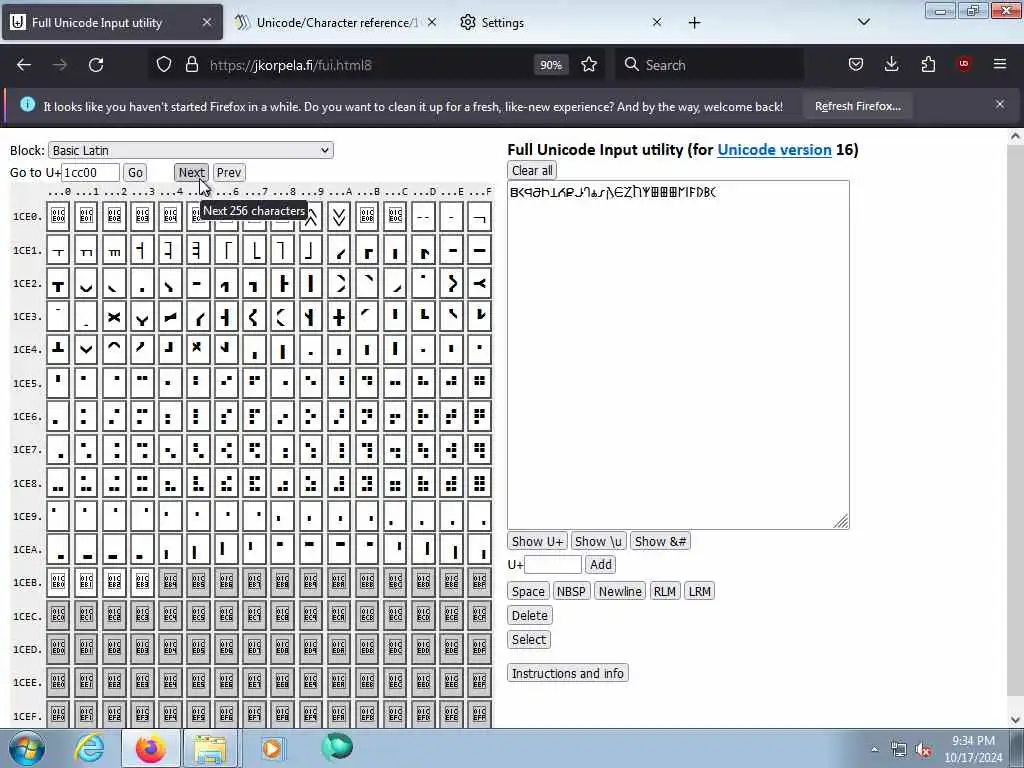This screenshot has height=768, width=1024.
Task: Click the network tray icon
Action: coord(899,750)
